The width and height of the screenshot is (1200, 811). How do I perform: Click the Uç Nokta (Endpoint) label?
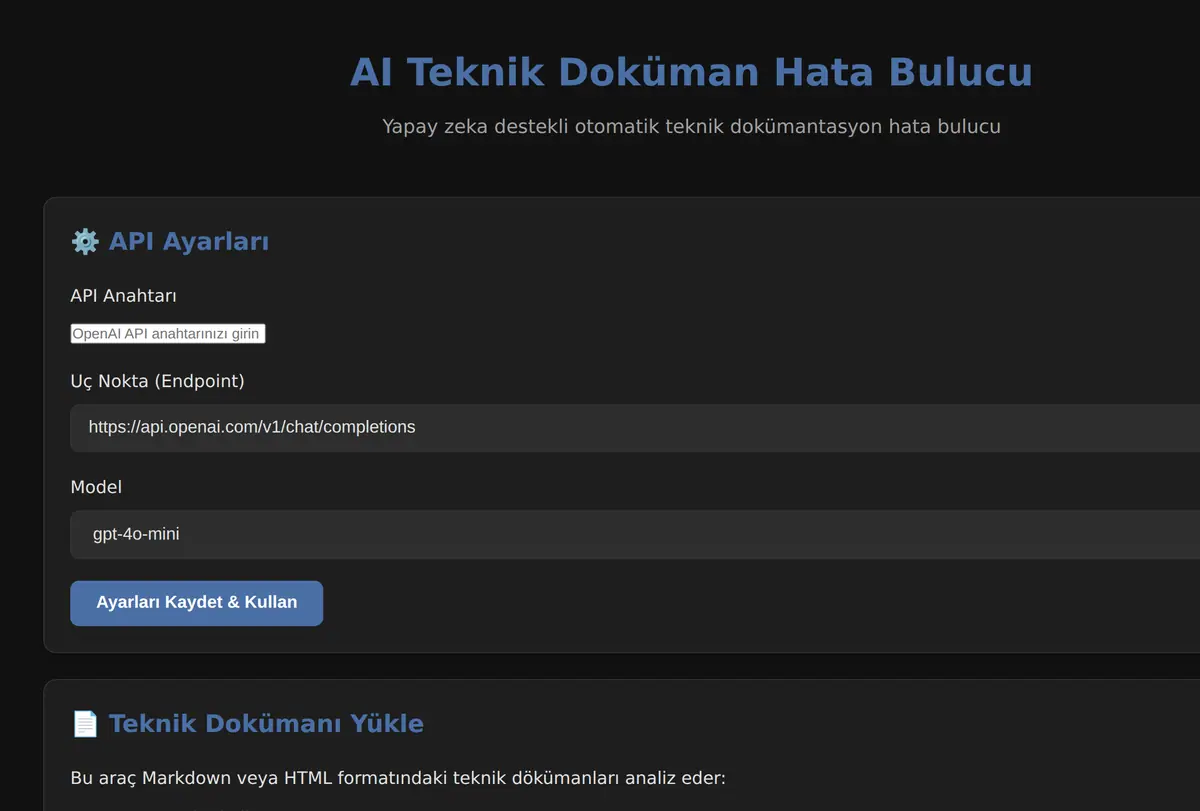click(x=158, y=381)
